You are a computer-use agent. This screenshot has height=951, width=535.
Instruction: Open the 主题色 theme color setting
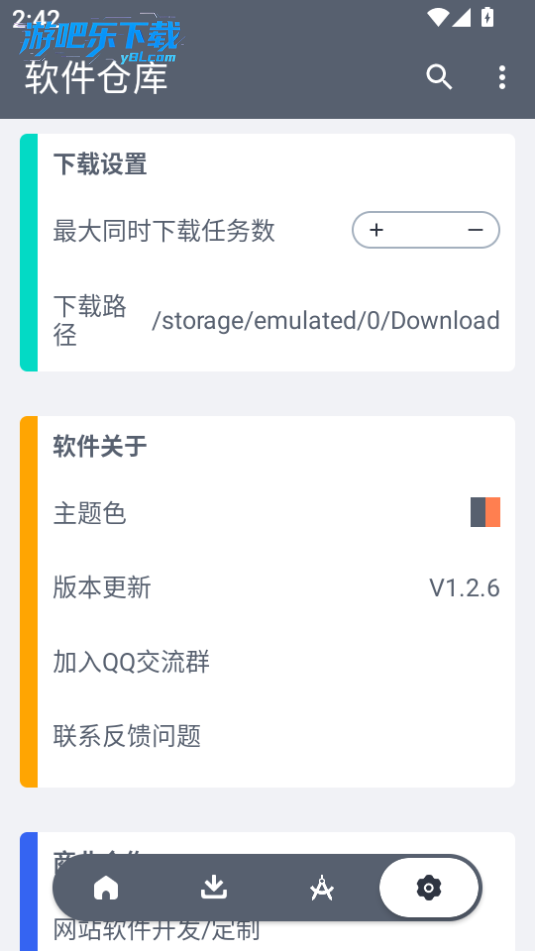click(x=276, y=513)
